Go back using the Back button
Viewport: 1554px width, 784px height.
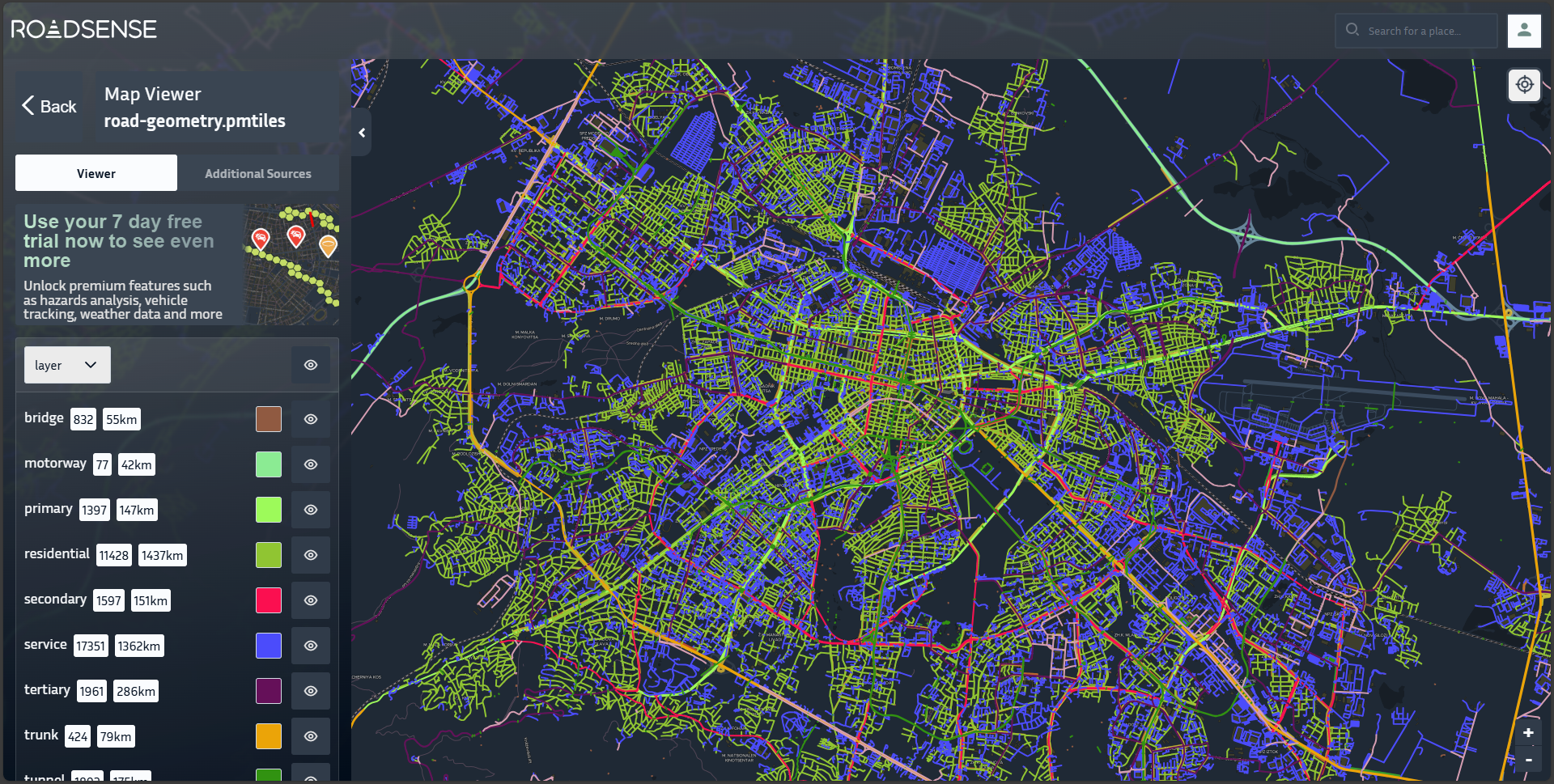coord(49,106)
